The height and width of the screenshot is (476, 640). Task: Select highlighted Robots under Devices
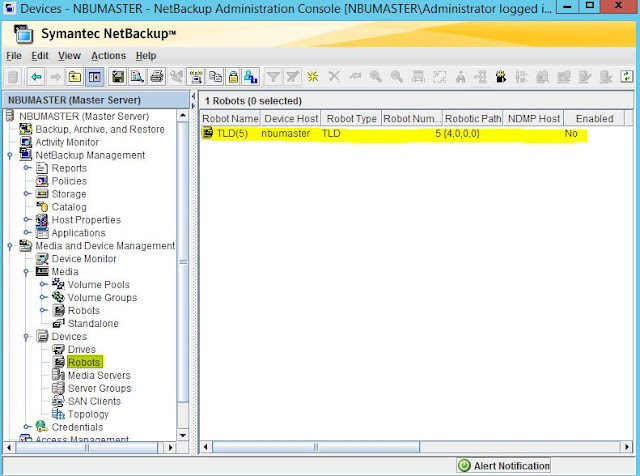(x=84, y=362)
